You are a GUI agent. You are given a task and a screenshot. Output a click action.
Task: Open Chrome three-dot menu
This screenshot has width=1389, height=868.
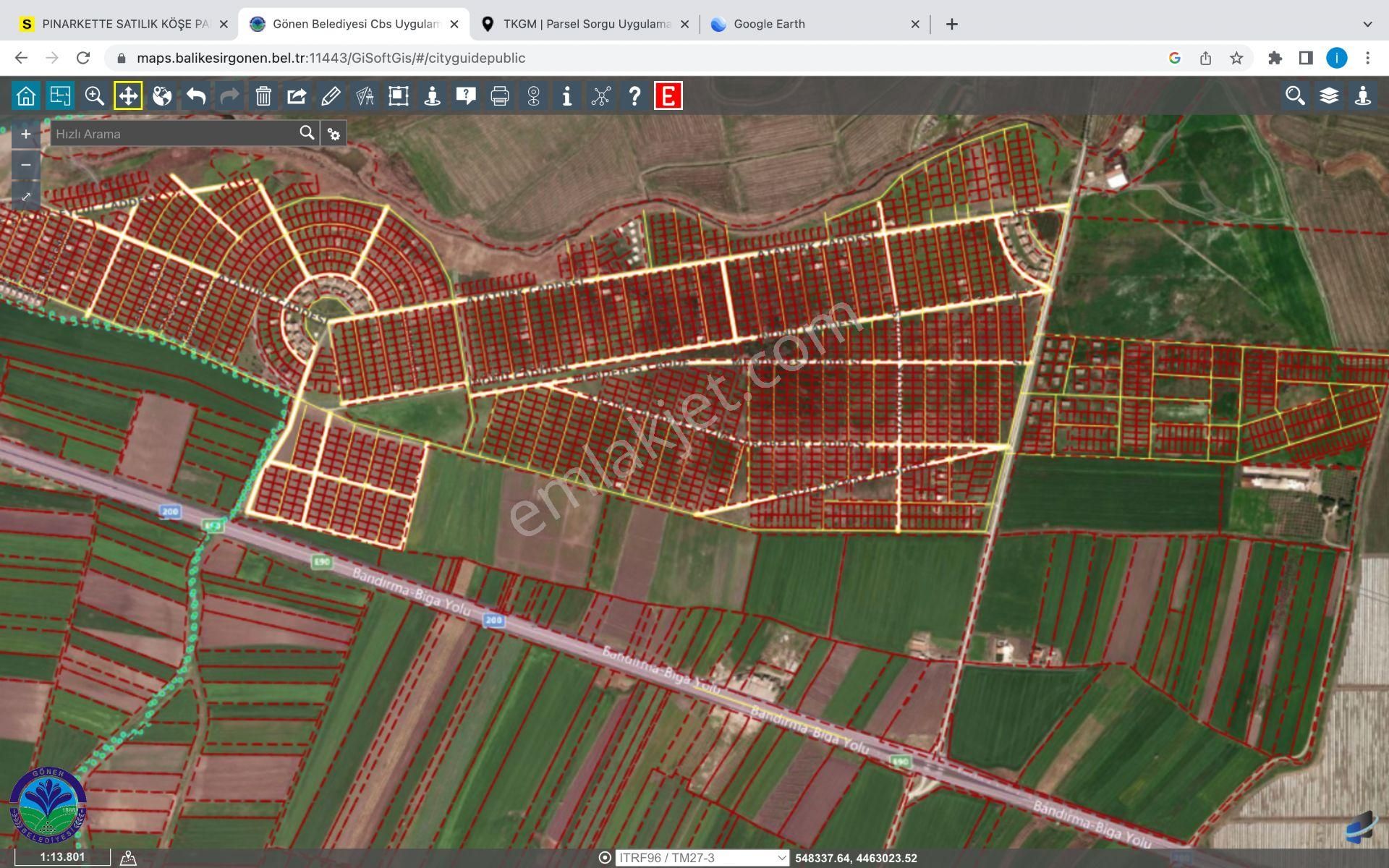(x=1367, y=58)
